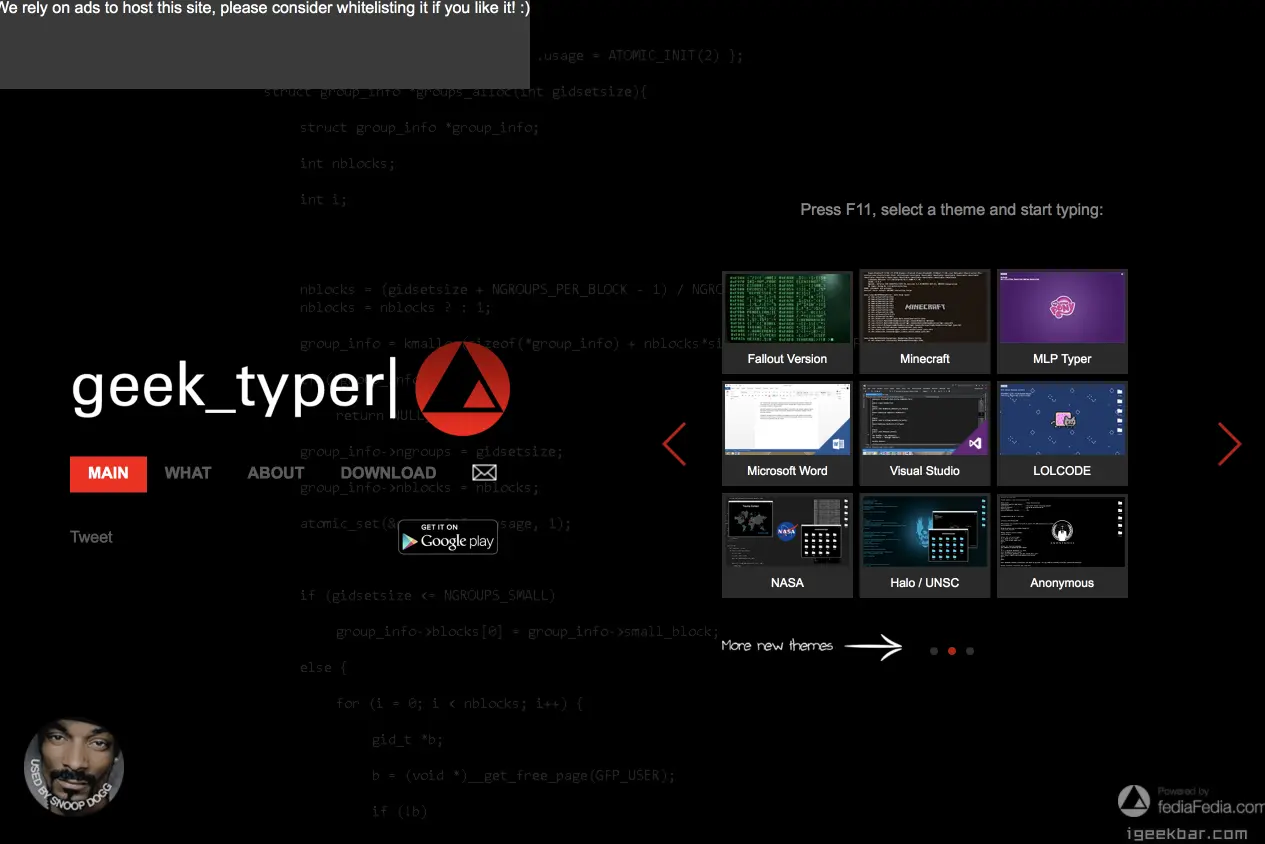1265x844 pixels.
Task: Select the MLP Typer theme
Action: [1062, 322]
